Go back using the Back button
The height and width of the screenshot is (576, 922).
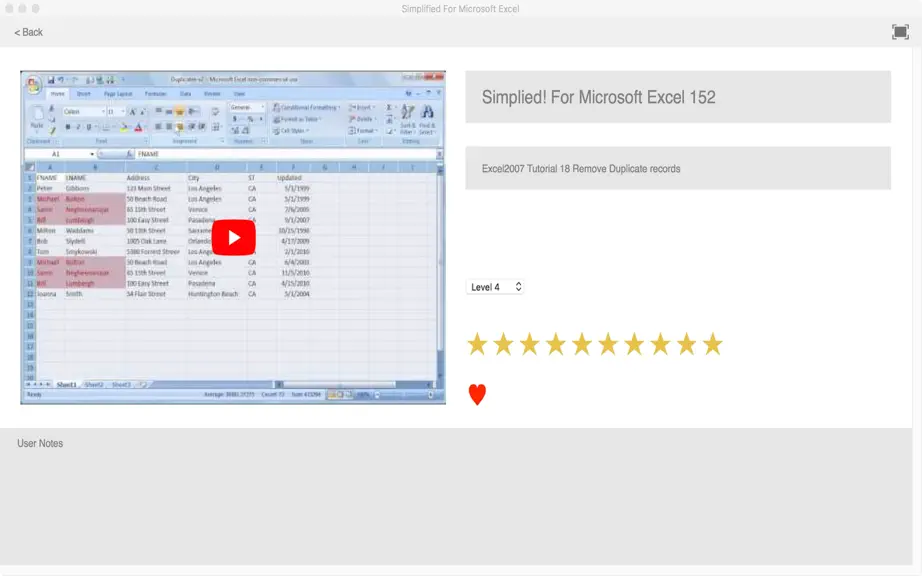coord(28,32)
